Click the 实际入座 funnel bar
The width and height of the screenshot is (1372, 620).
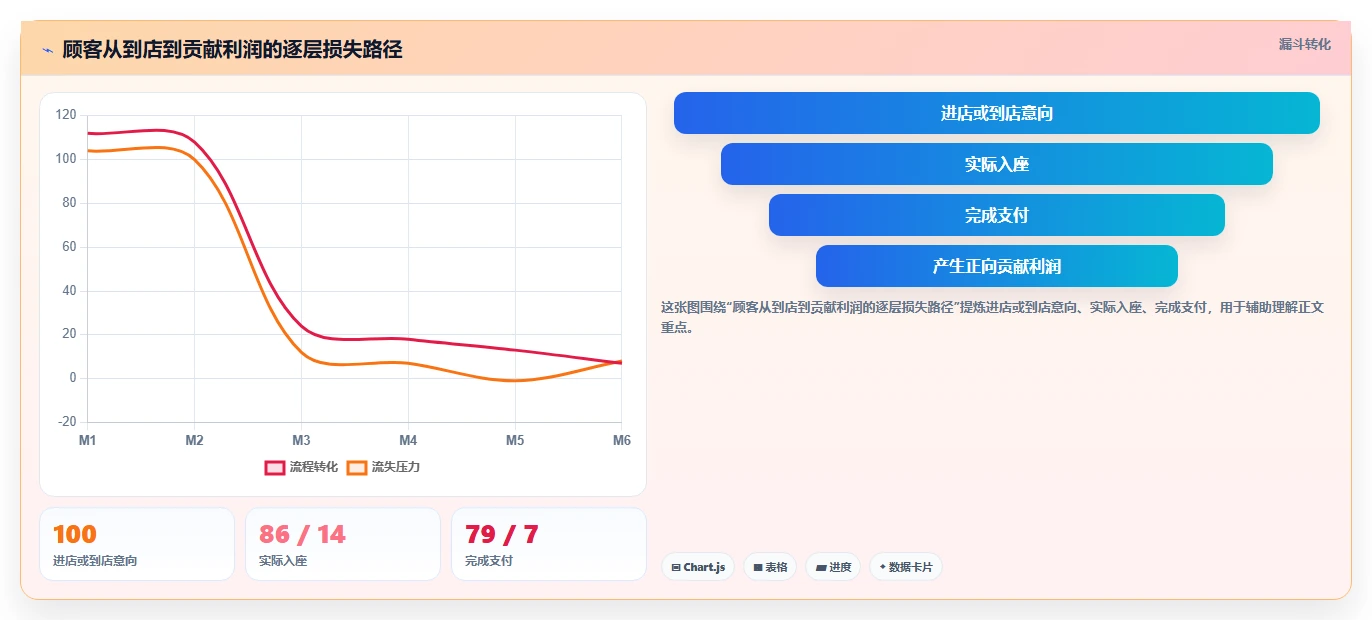pos(997,164)
